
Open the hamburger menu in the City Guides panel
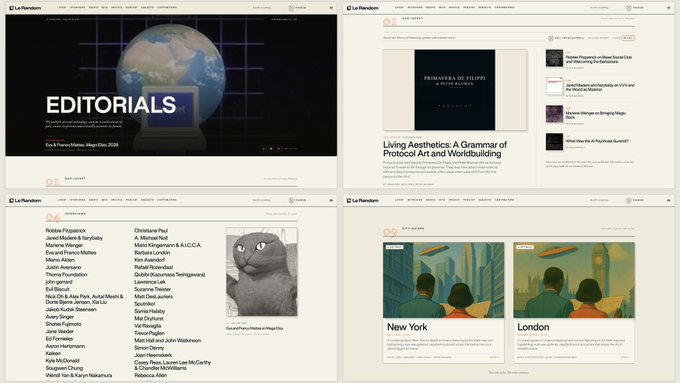[x=668, y=200]
